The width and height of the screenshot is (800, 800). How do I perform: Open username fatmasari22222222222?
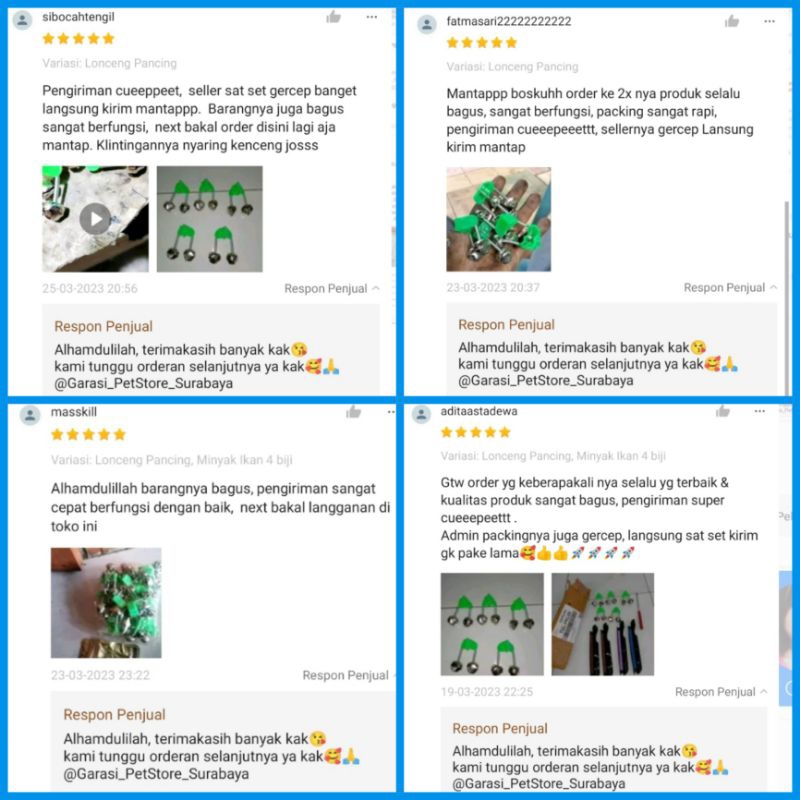pos(509,21)
